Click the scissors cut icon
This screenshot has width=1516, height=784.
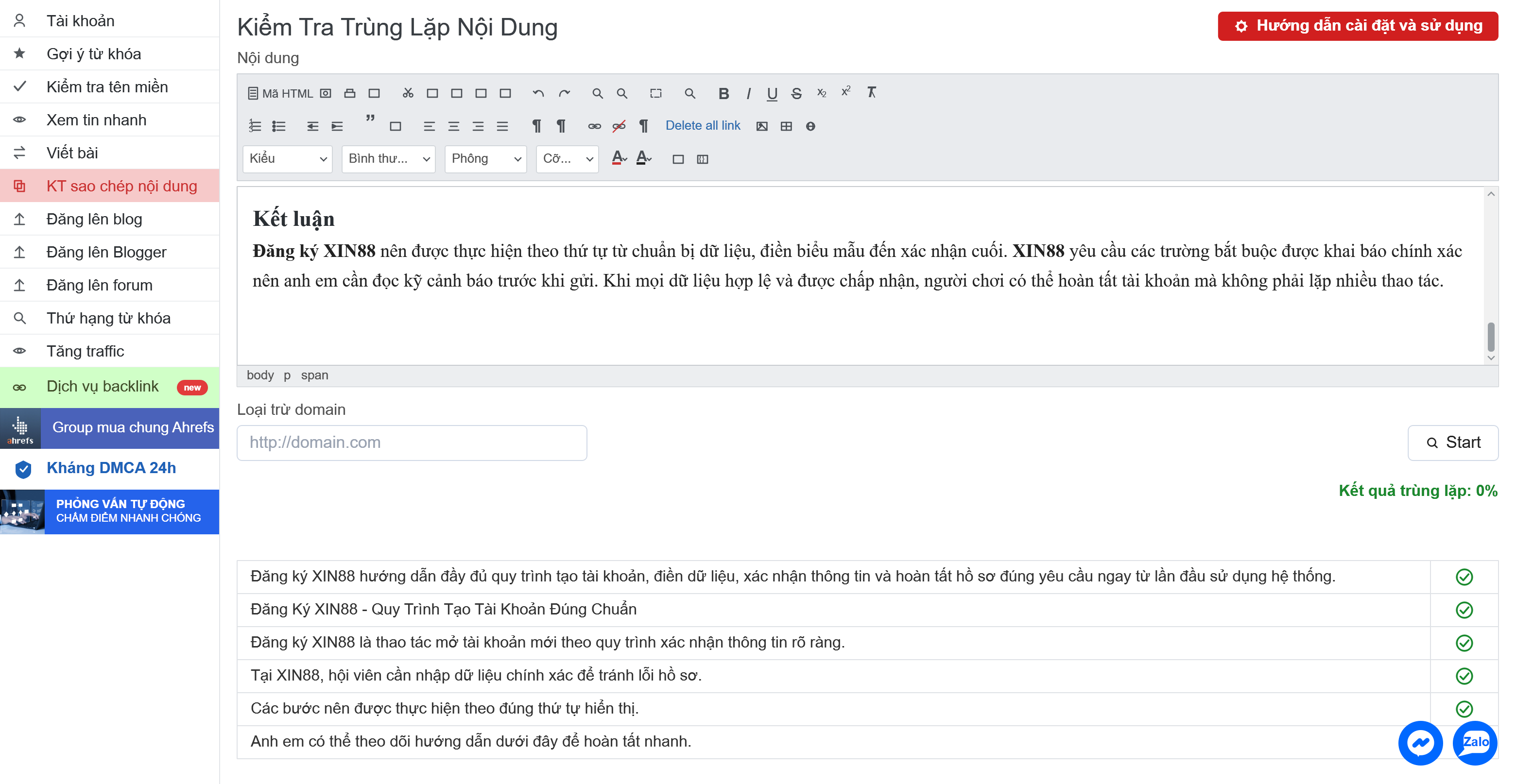[x=408, y=93]
